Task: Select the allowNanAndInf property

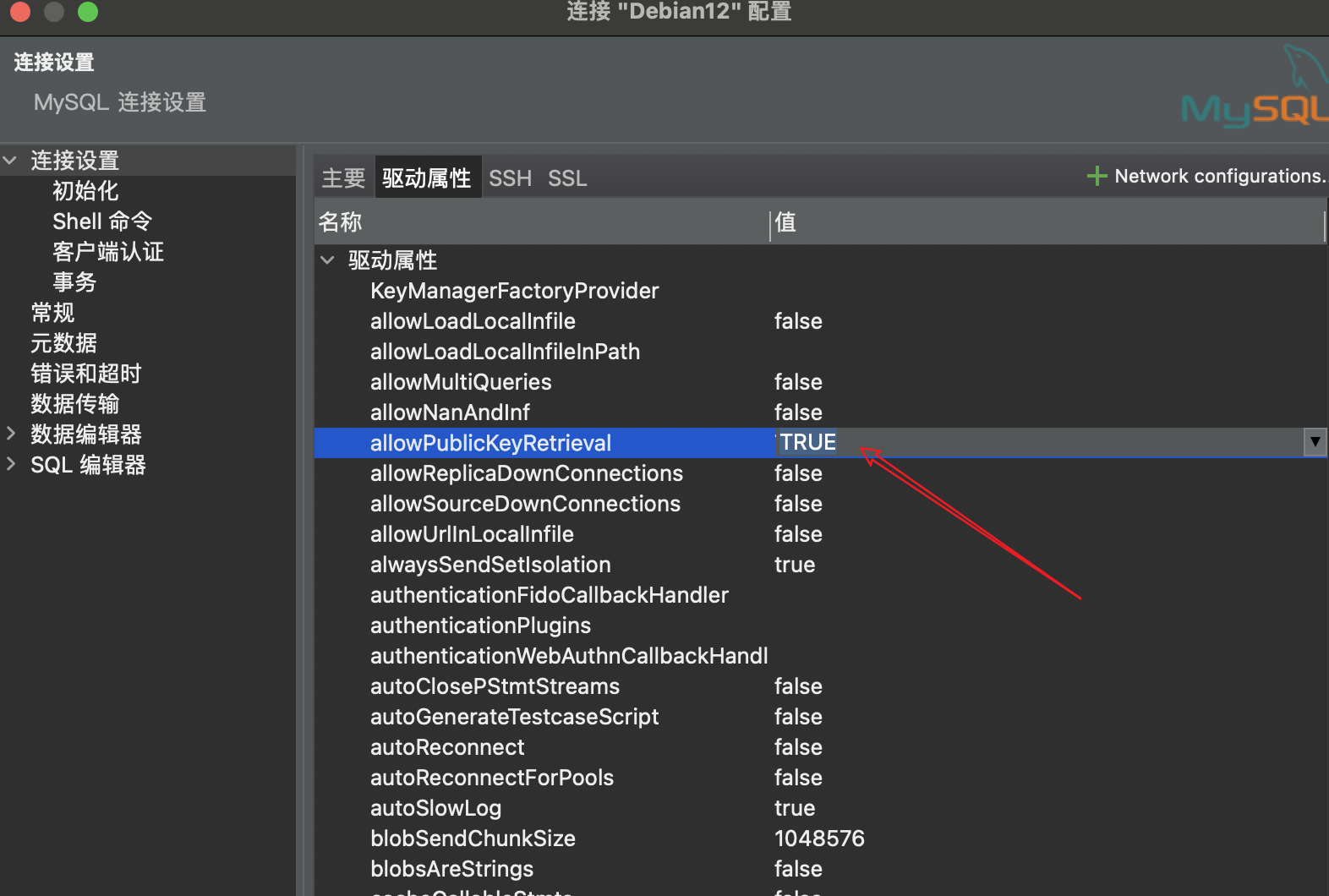Action: [x=450, y=412]
